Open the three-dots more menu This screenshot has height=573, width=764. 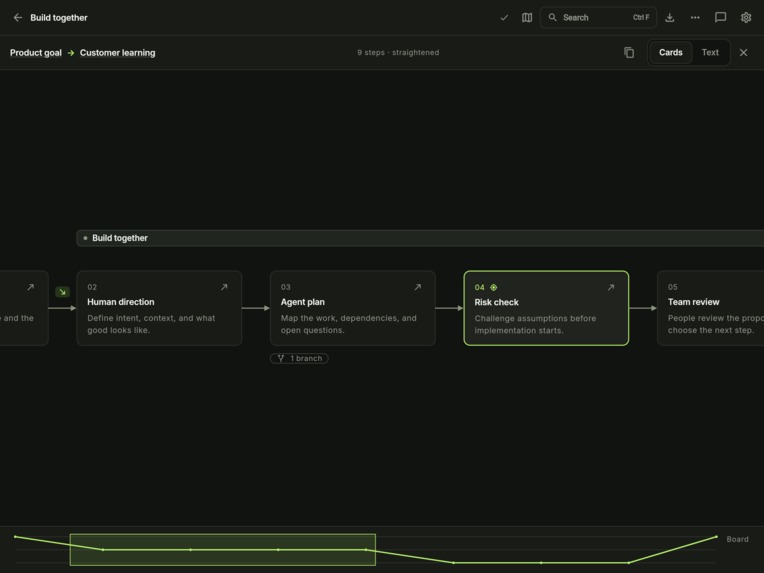695,18
